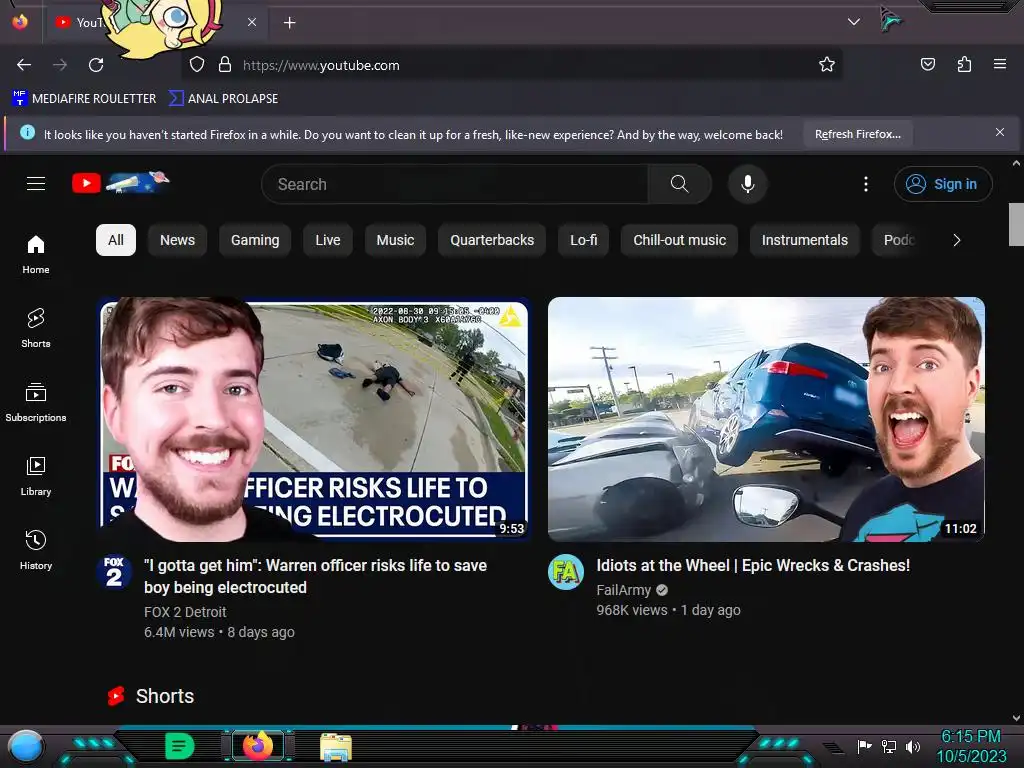Click the site security padlock icon
Image resolution: width=1024 pixels, height=768 pixels.
click(225, 65)
